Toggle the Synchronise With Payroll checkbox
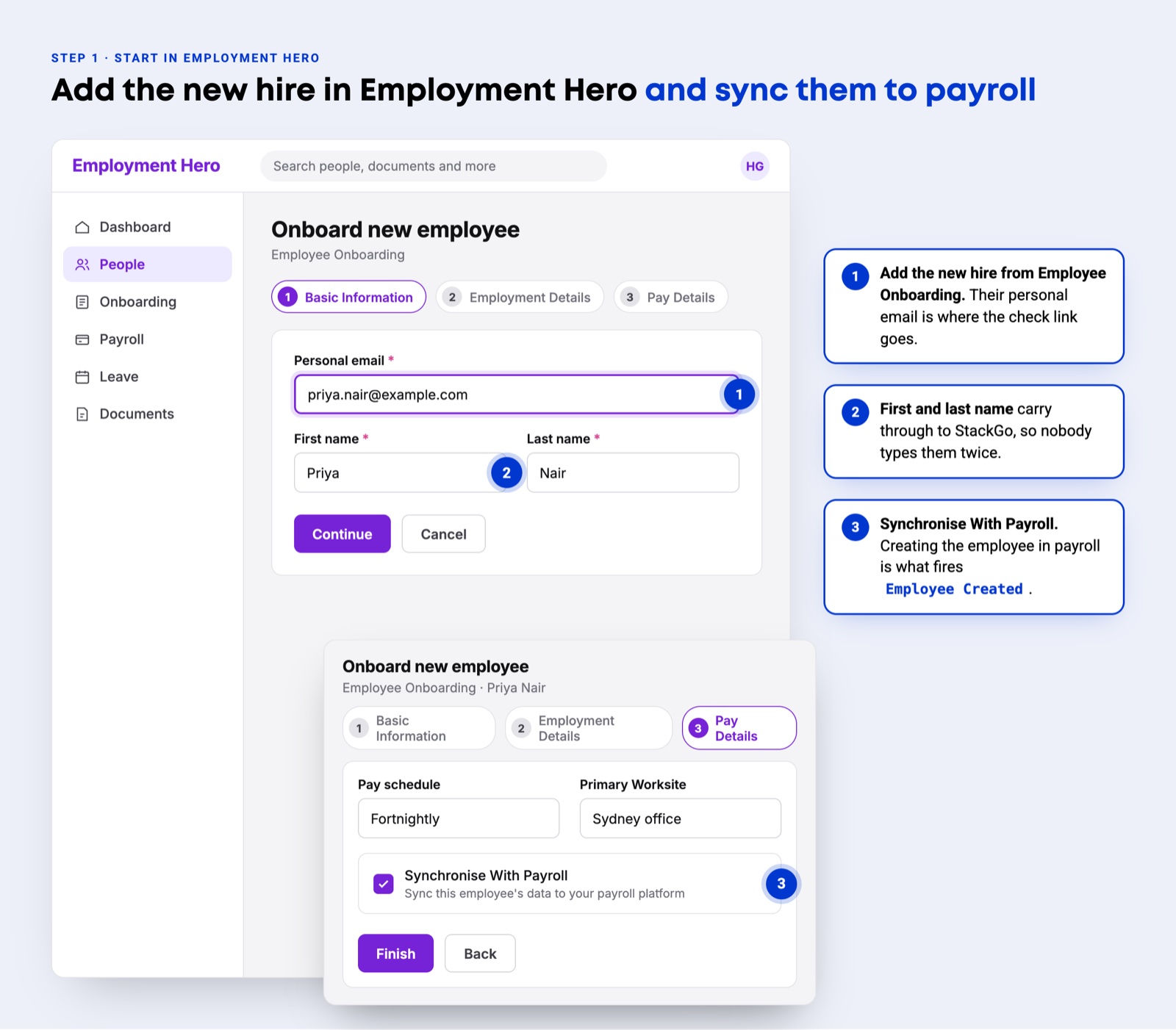 point(384,884)
